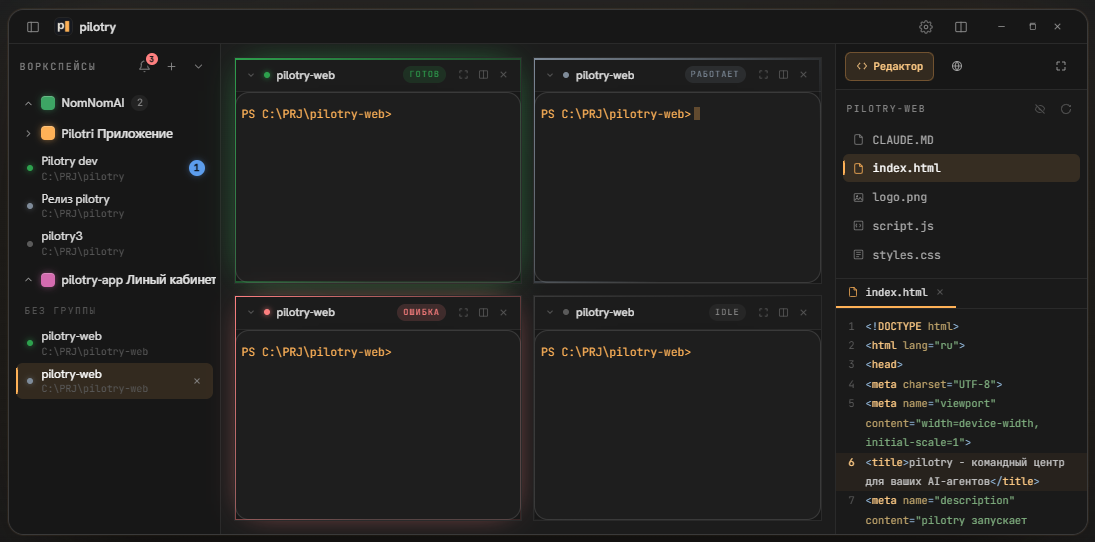The image size is (1095, 542).
Task: Open settings gear in title bar
Action: tap(926, 27)
